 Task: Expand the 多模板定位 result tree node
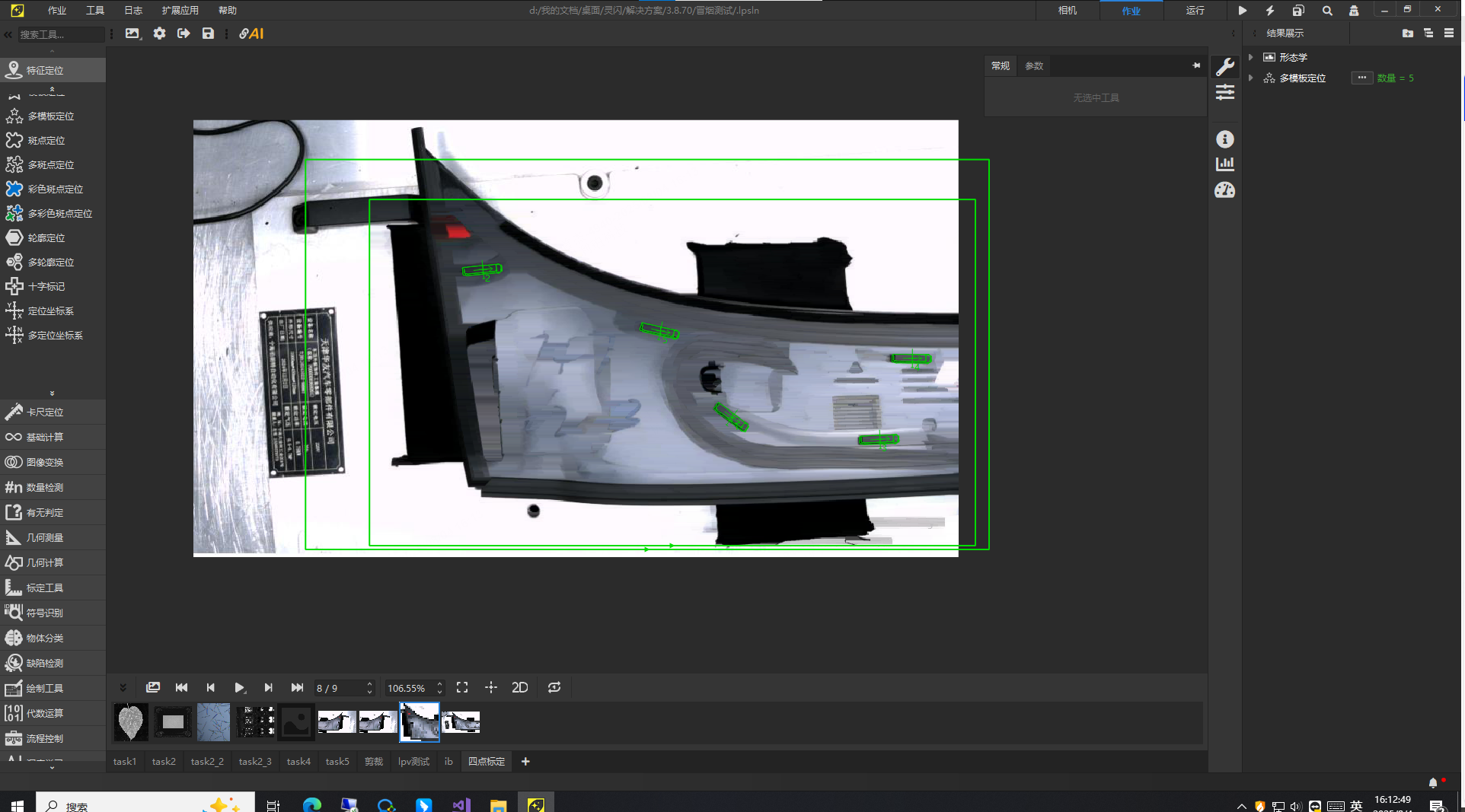(1251, 78)
